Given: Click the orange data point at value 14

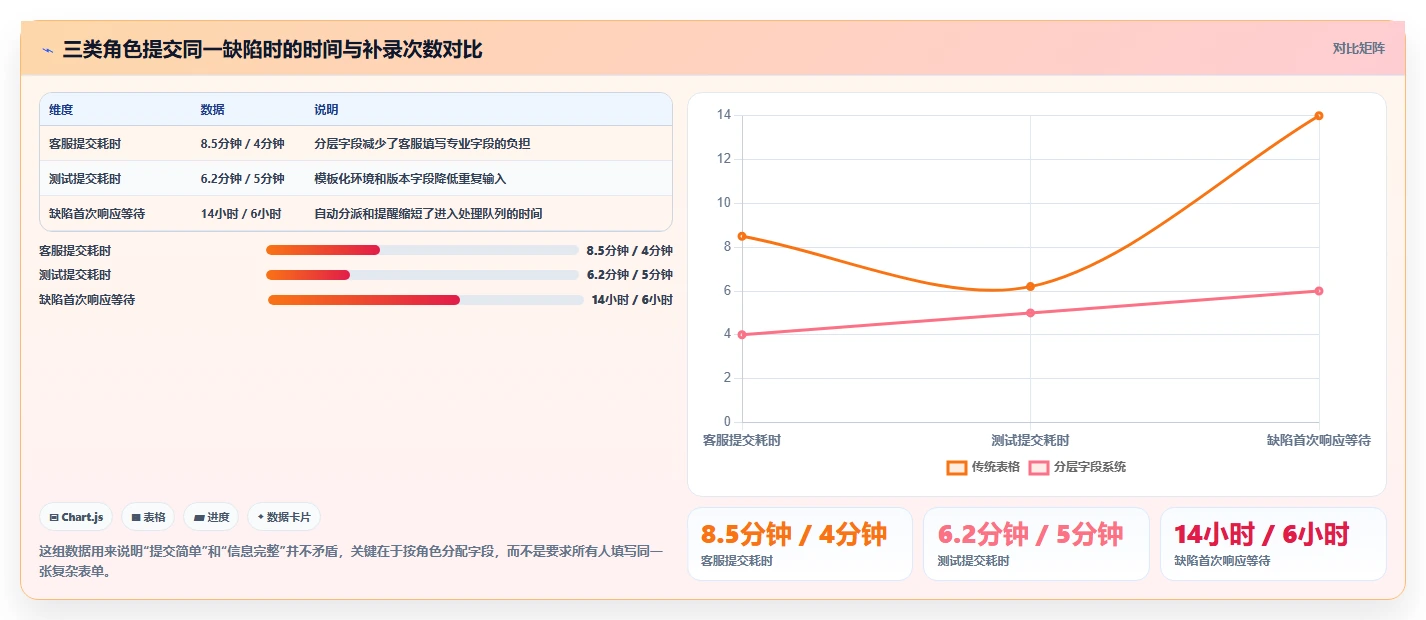Looking at the screenshot, I should tap(1319, 116).
